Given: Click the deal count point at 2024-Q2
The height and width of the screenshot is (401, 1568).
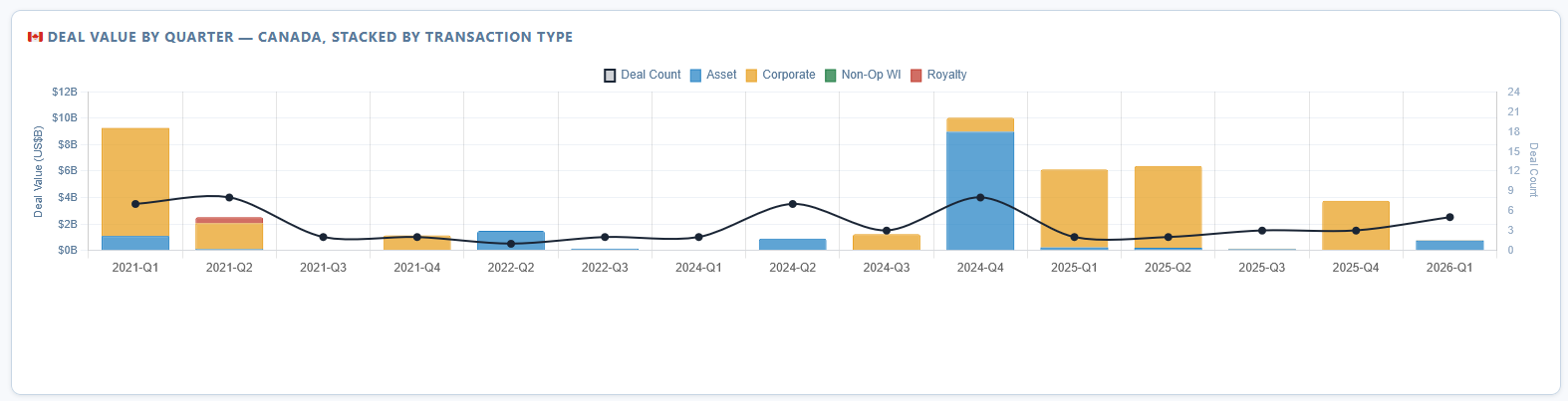Looking at the screenshot, I should click(793, 204).
